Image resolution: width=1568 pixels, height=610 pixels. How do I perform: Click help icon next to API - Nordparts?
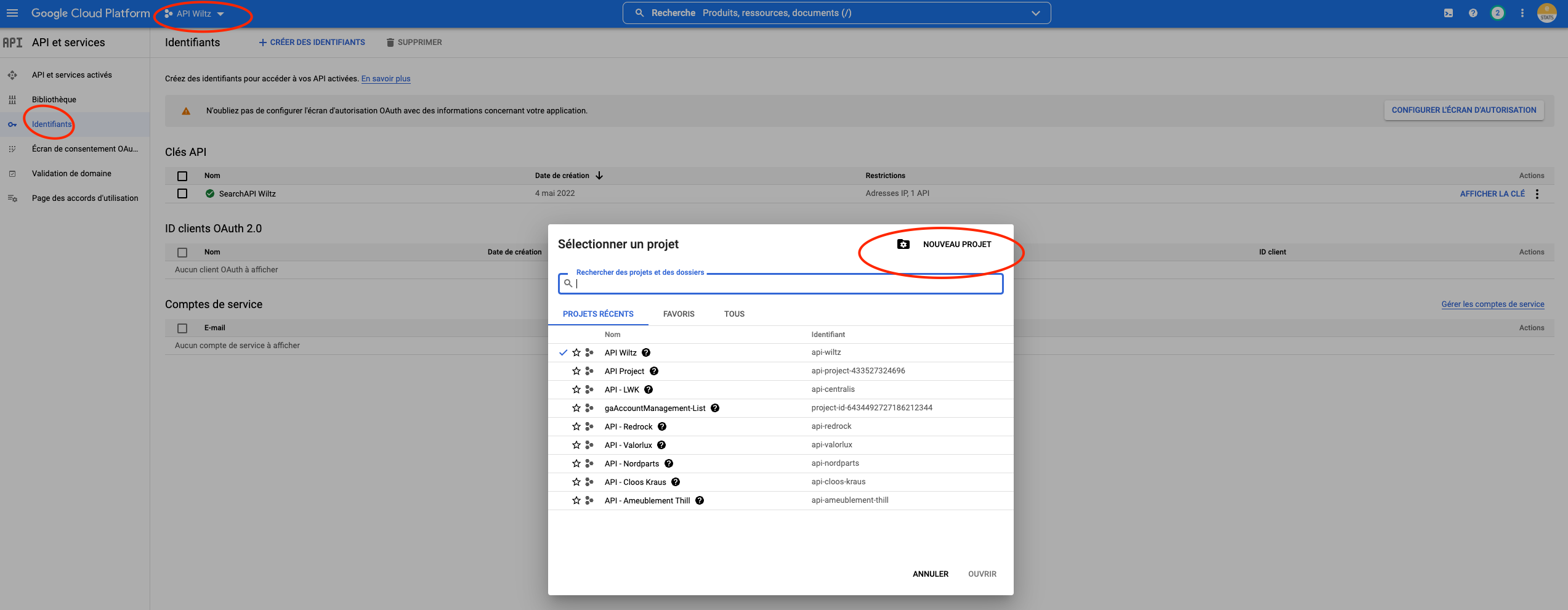click(x=669, y=463)
